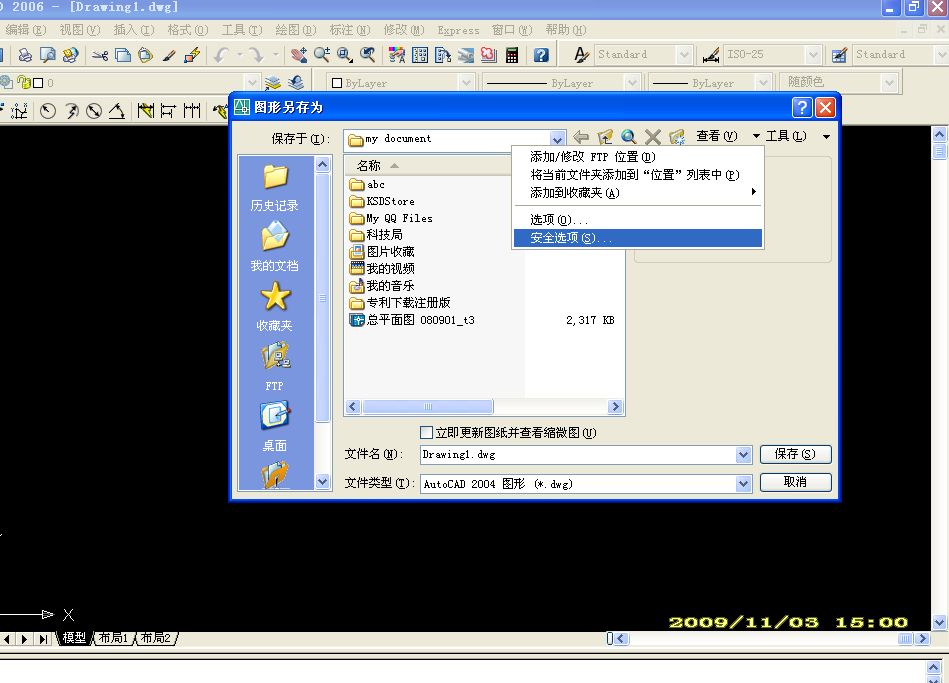Click the Layer Previous icon
Image resolution: width=949 pixels, height=683 pixels.
click(296, 82)
